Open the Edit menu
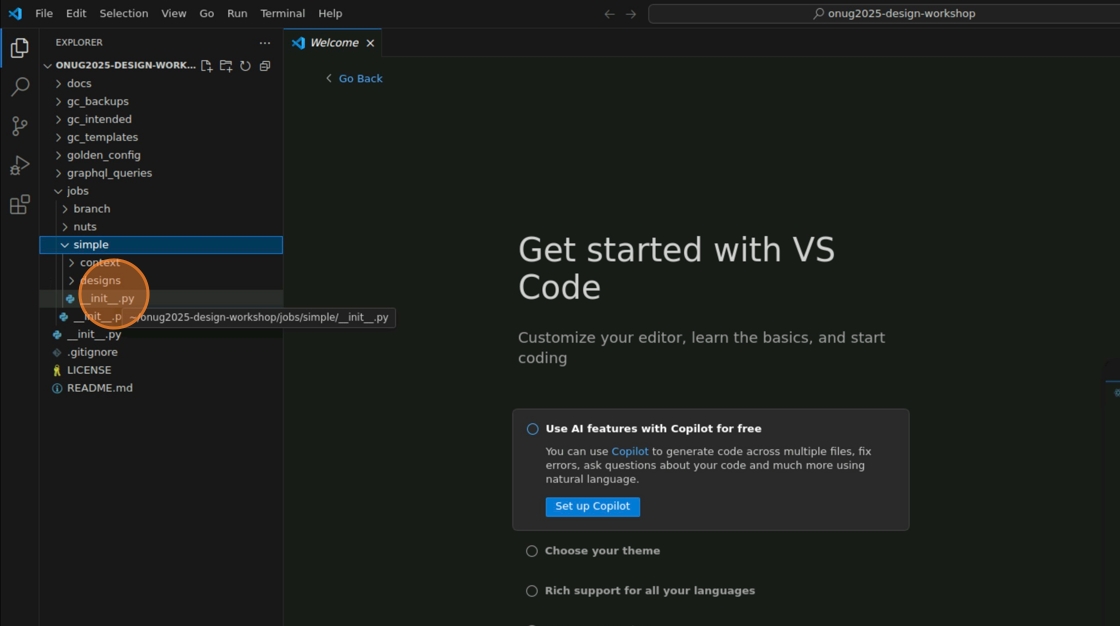Screen dimensions: 1120x626 (x=76, y=13)
